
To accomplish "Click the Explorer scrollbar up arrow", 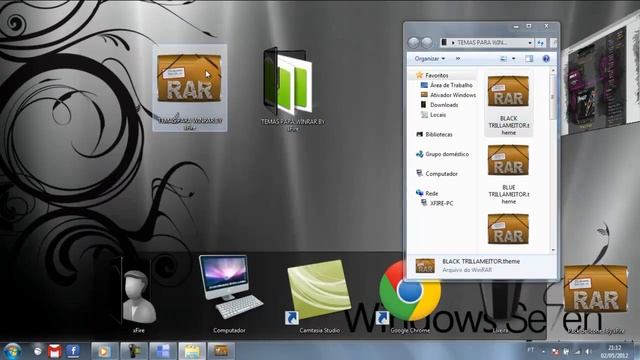I will (x=553, y=71).
